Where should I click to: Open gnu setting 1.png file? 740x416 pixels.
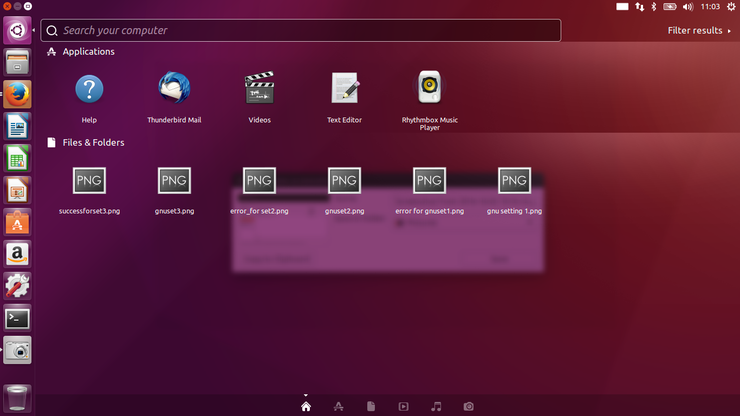tap(514, 180)
